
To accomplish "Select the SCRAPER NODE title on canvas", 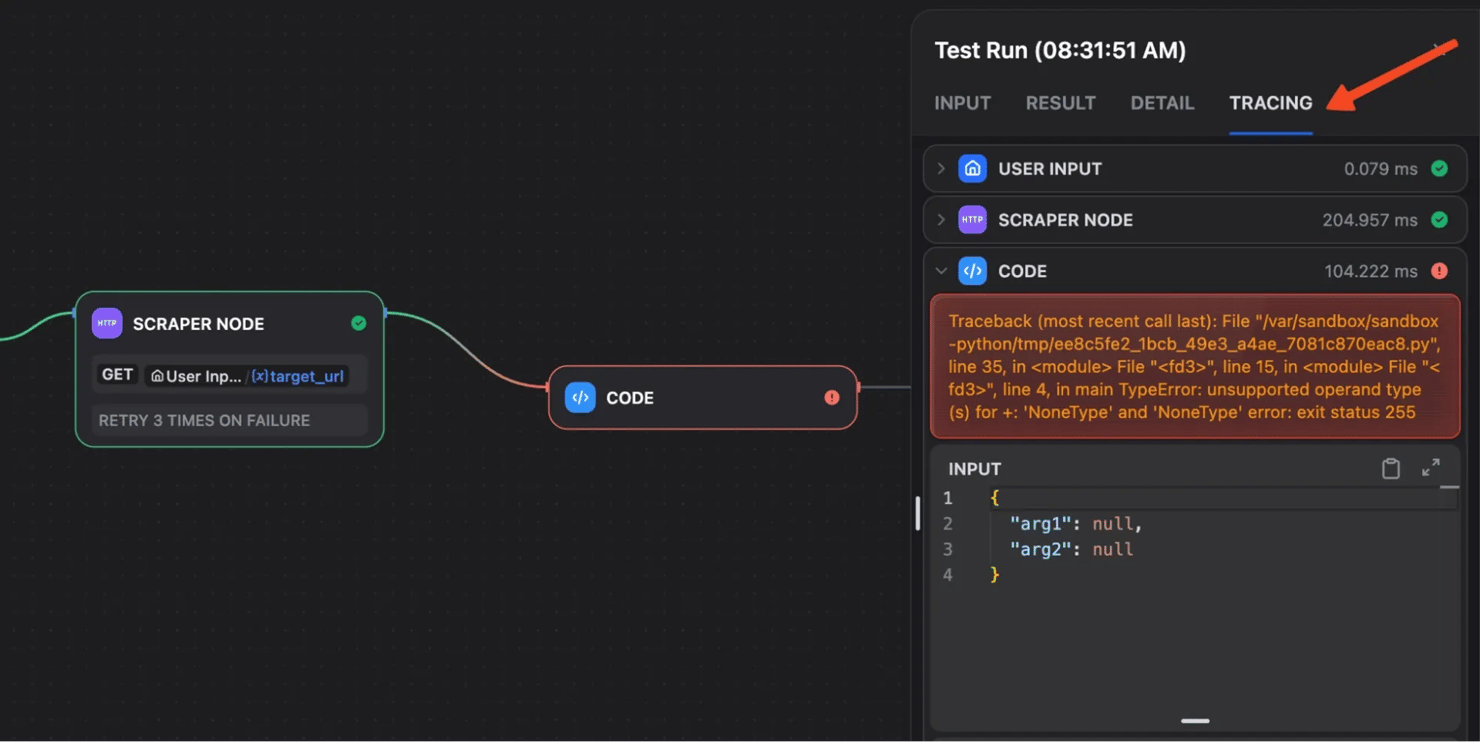I will click(198, 324).
